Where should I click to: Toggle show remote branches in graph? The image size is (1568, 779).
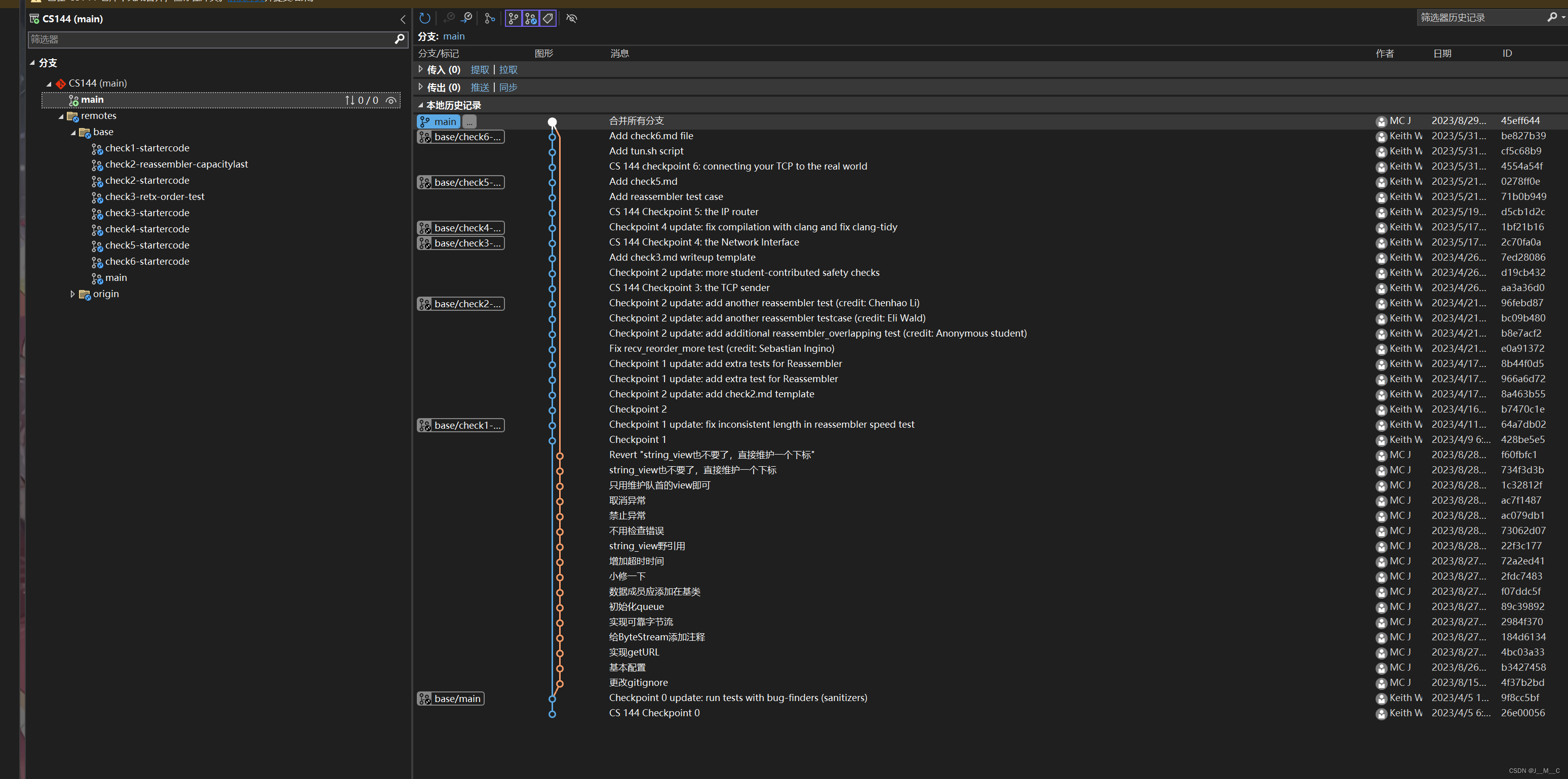[531, 18]
